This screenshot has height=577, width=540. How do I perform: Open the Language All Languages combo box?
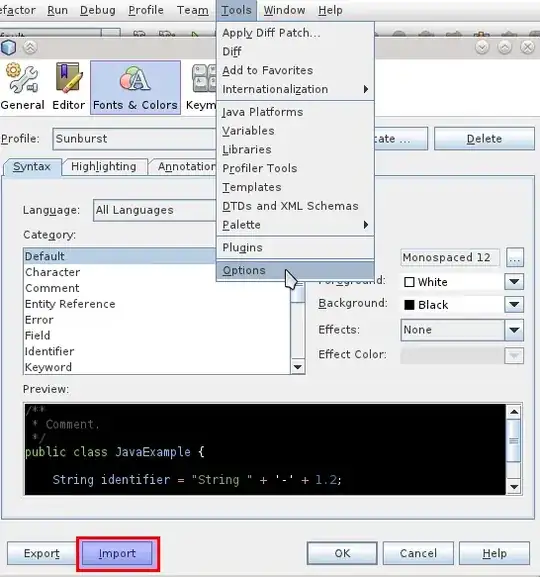tap(155, 210)
